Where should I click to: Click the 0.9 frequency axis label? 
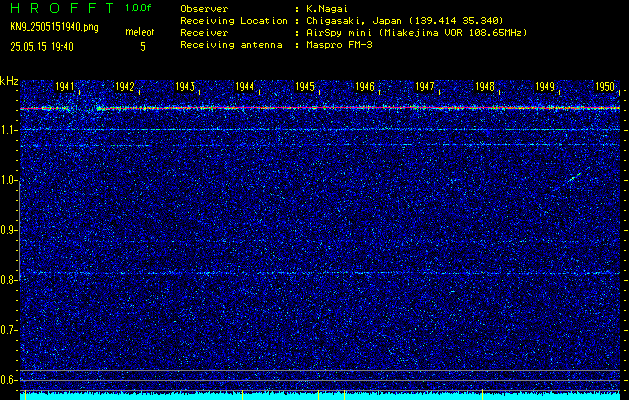9,230
